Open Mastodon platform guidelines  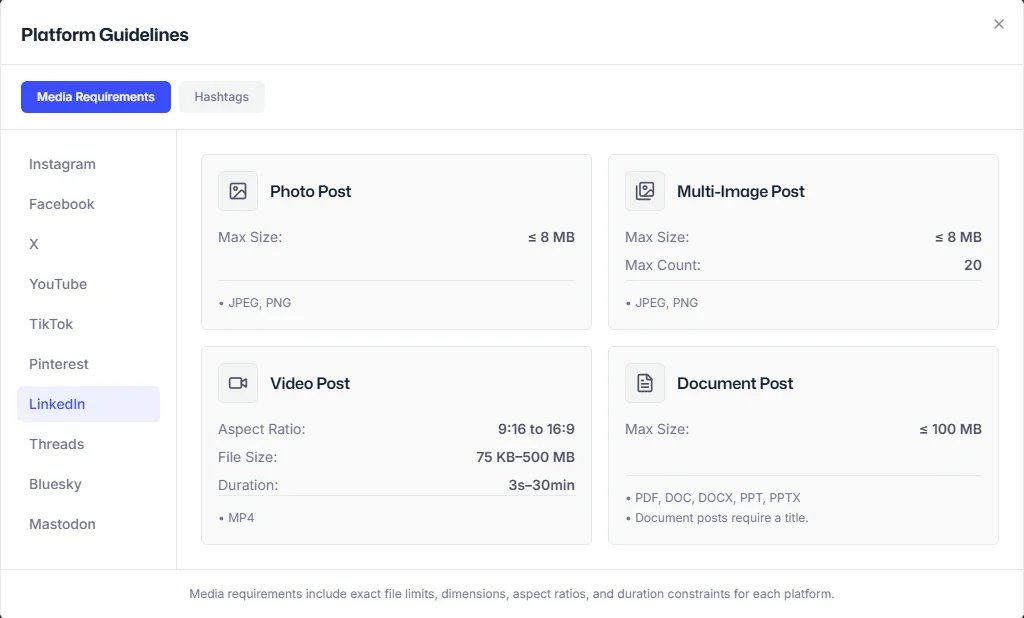[x=89, y=524]
